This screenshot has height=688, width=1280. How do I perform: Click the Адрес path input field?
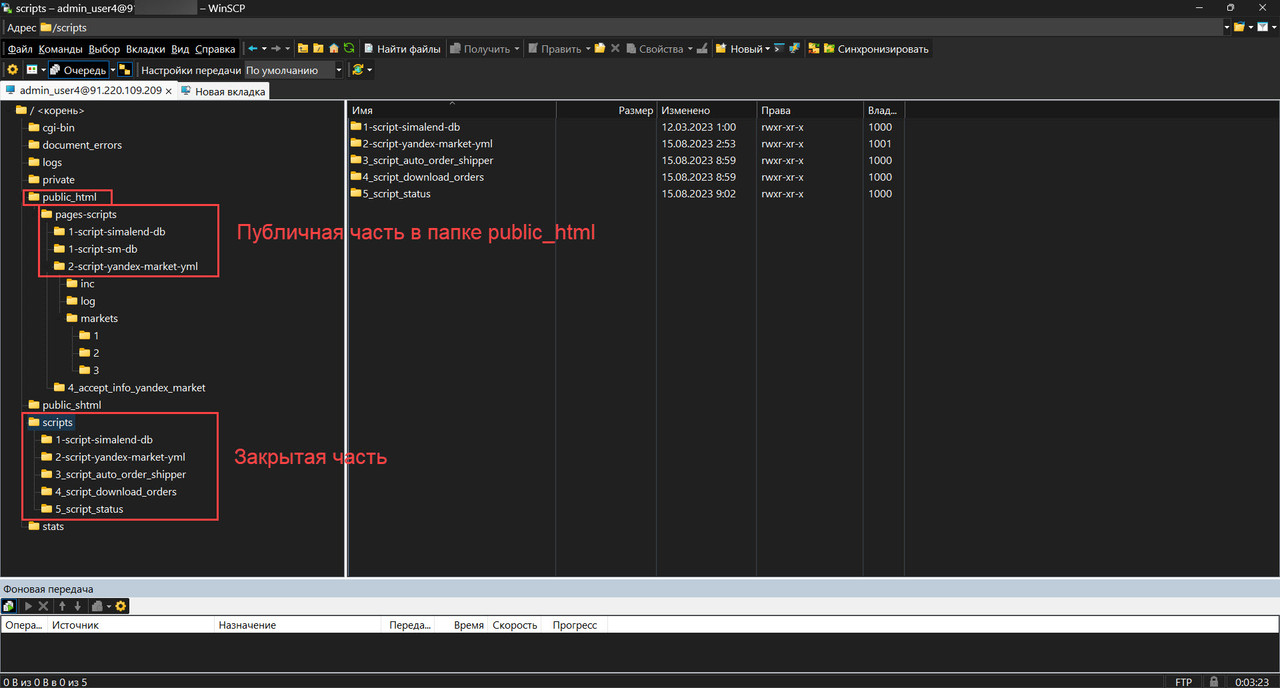point(630,27)
